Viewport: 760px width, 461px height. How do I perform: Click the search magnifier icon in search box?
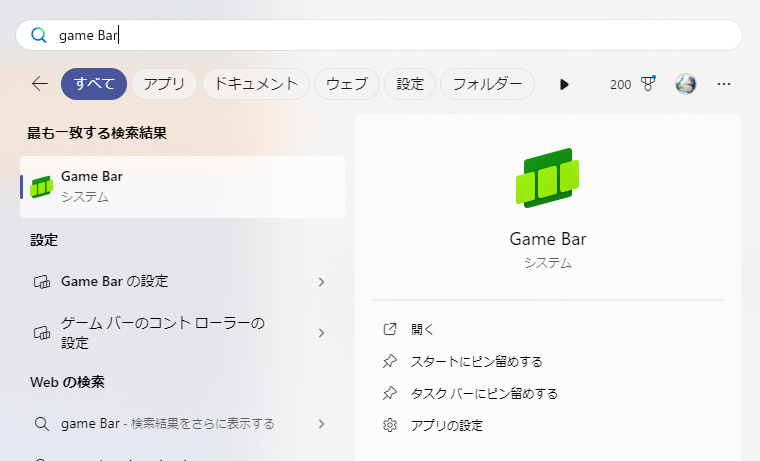coord(39,35)
